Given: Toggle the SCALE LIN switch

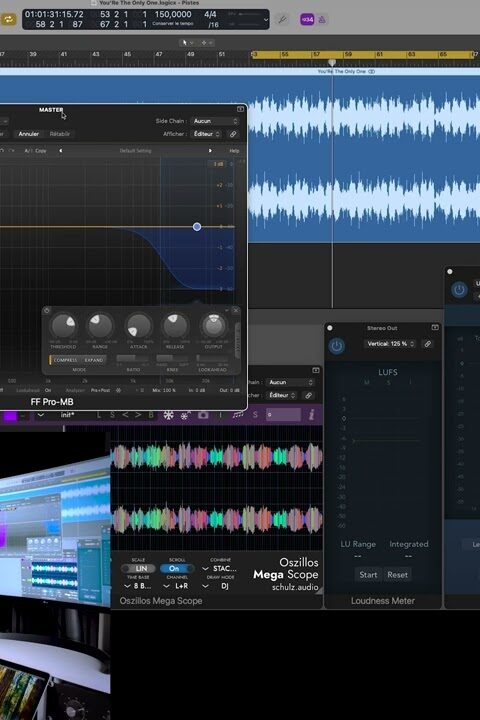Looking at the screenshot, I should pyautogui.click(x=138, y=568).
